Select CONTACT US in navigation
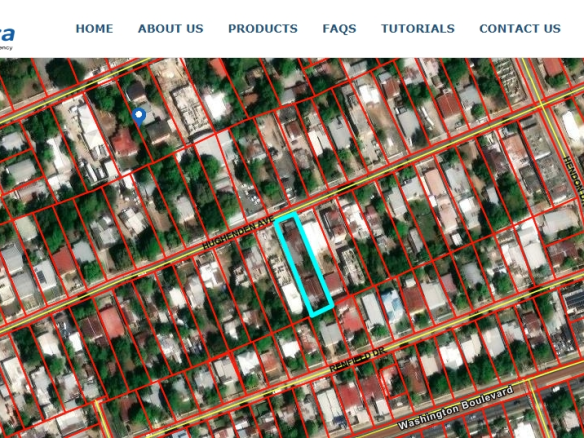This screenshot has height=438, width=584. tap(520, 29)
